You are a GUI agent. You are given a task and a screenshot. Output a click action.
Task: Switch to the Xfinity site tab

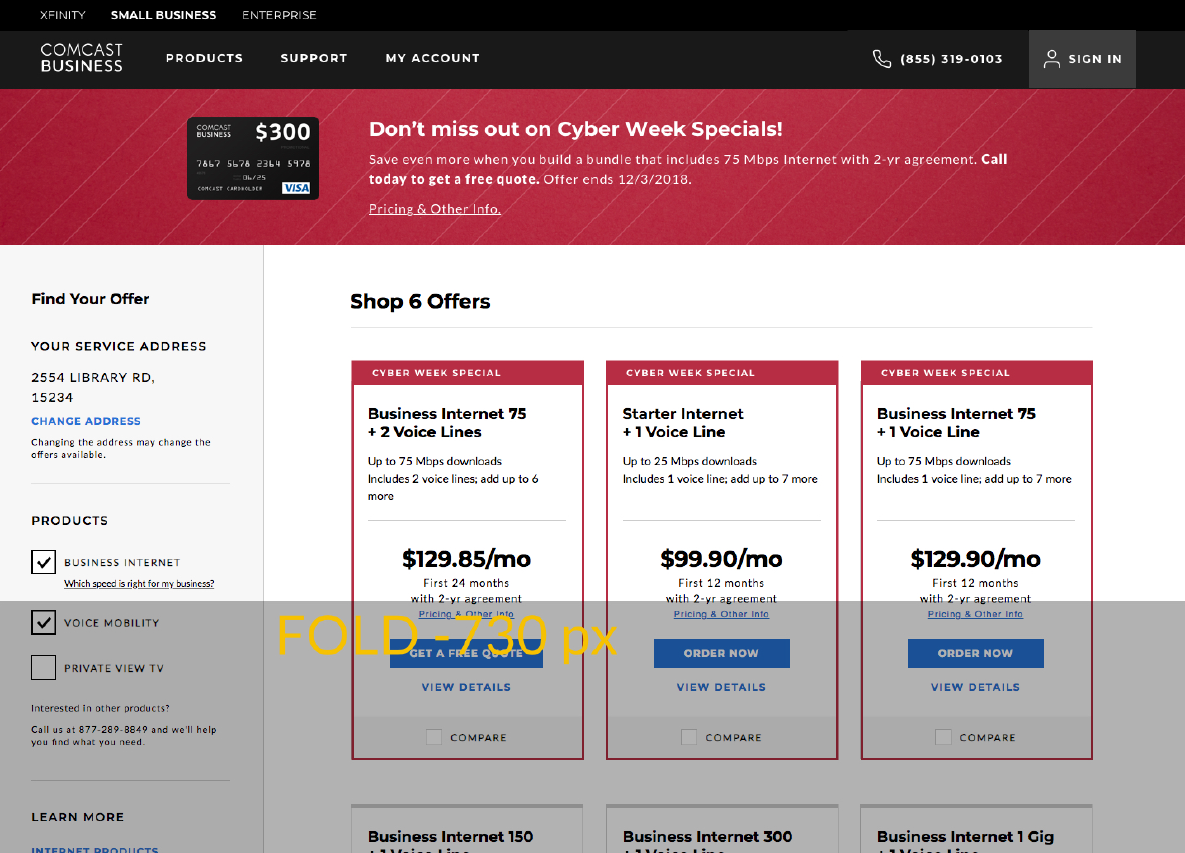pos(63,15)
